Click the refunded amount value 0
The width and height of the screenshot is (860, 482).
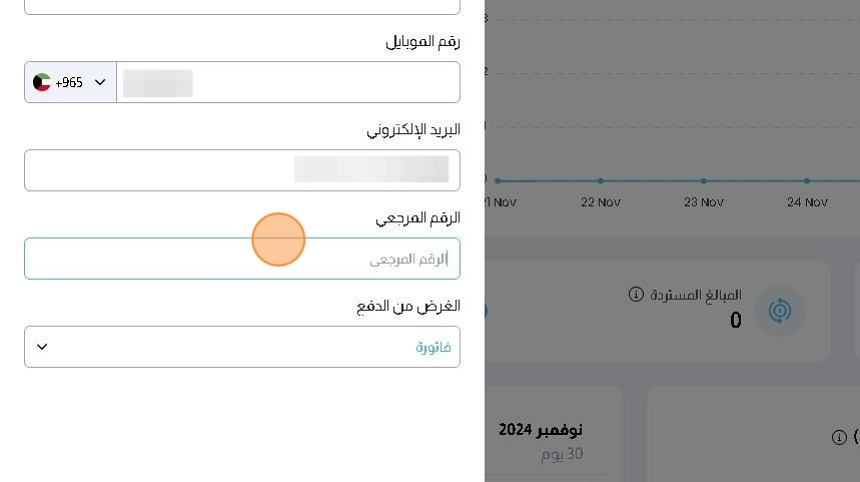coord(735,320)
